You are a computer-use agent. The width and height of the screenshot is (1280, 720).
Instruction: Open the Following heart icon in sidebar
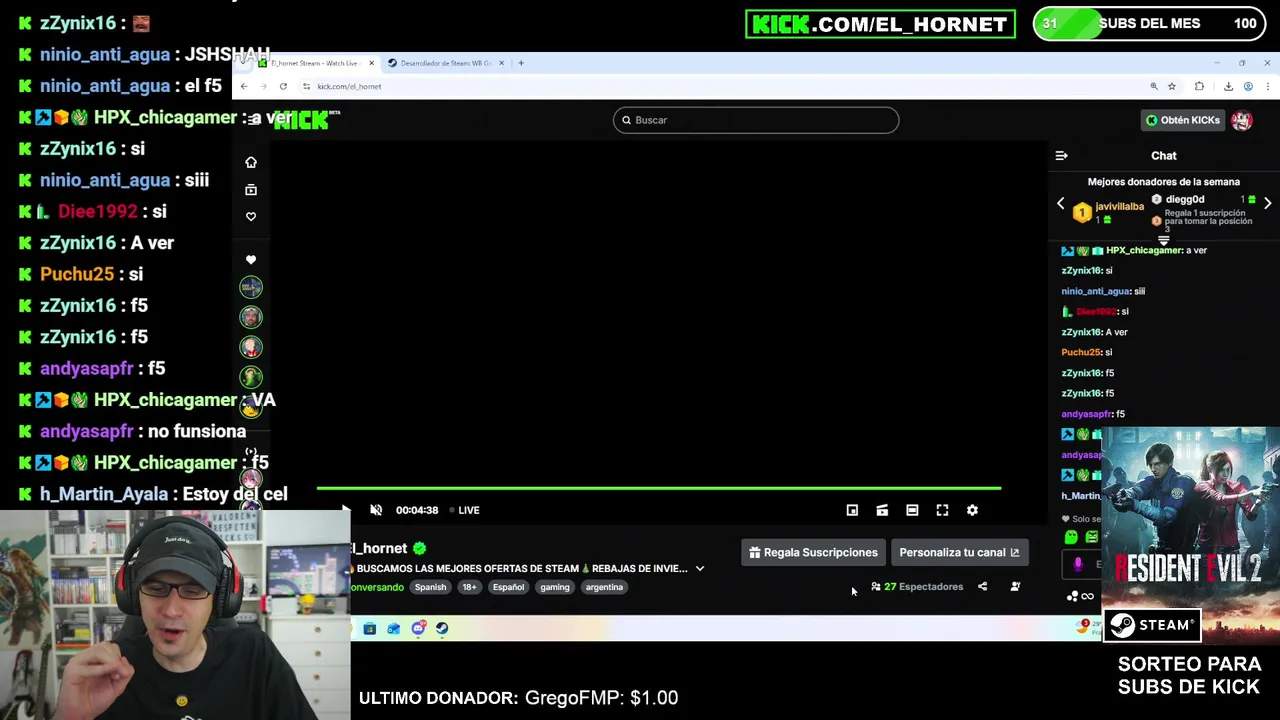click(251, 216)
